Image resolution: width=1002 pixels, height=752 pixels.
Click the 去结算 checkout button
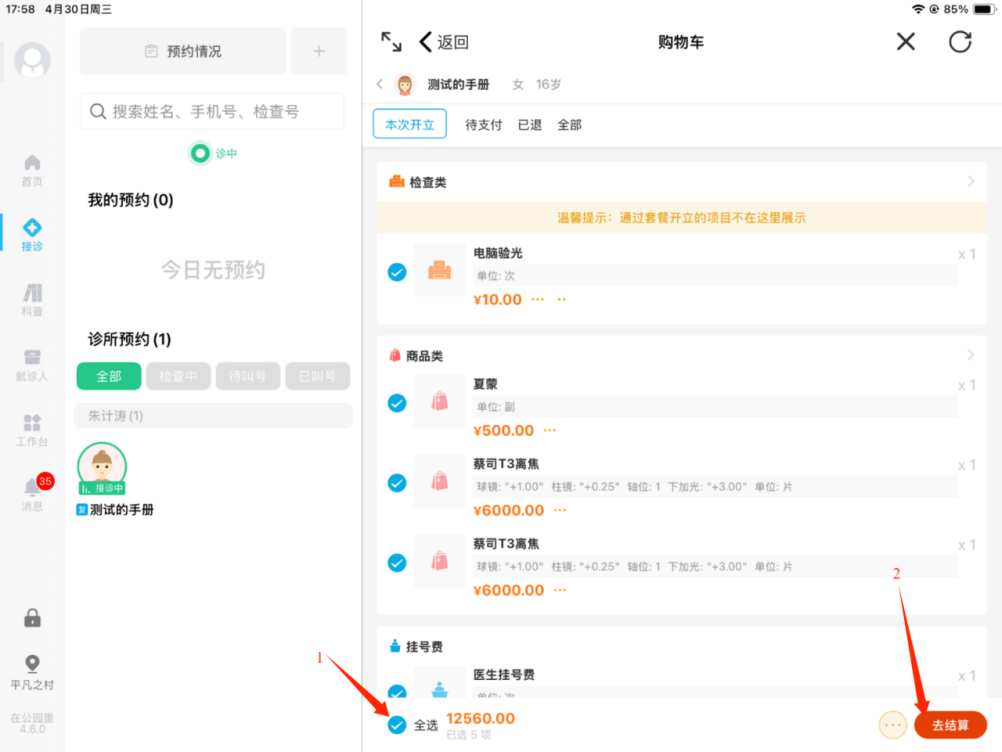tap(950, 725)
